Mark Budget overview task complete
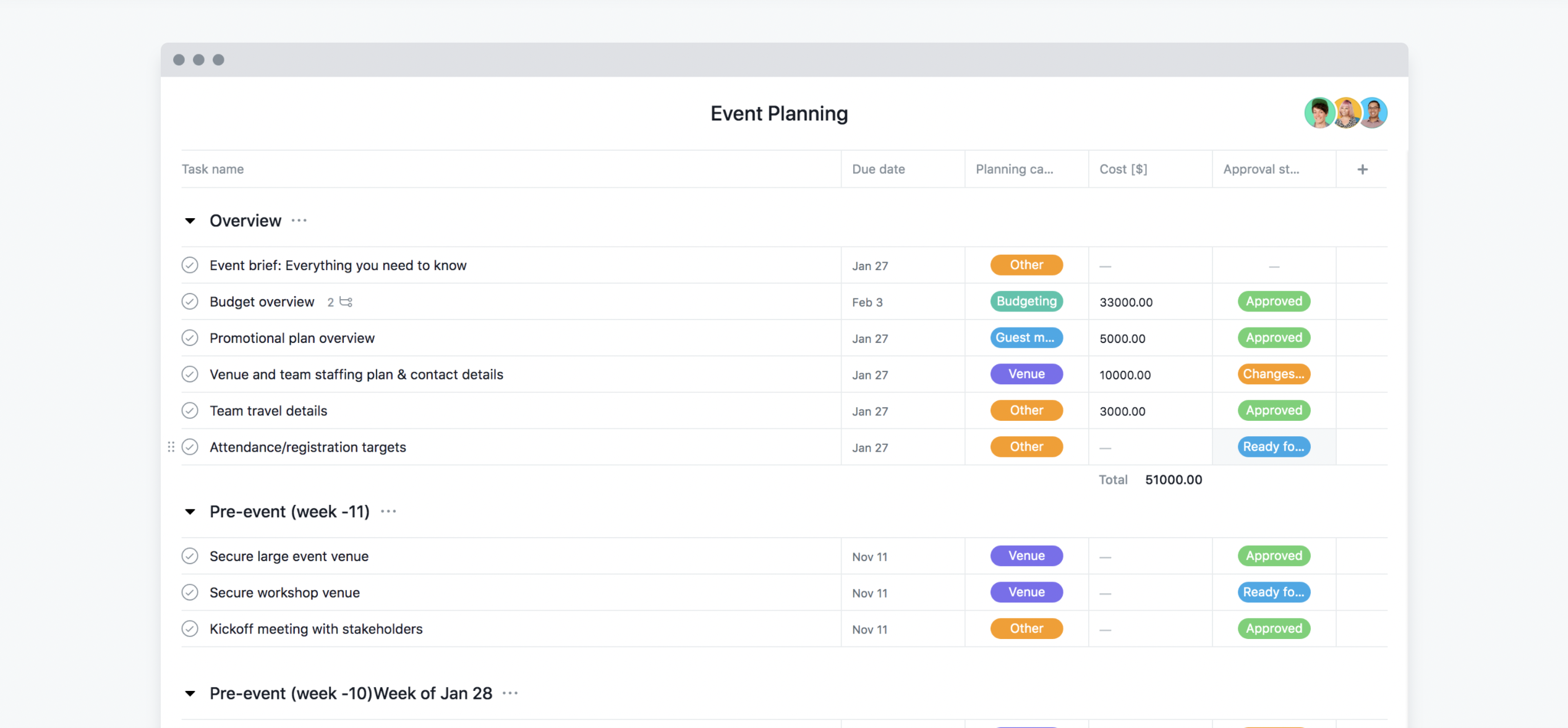 tap(190, 302)
